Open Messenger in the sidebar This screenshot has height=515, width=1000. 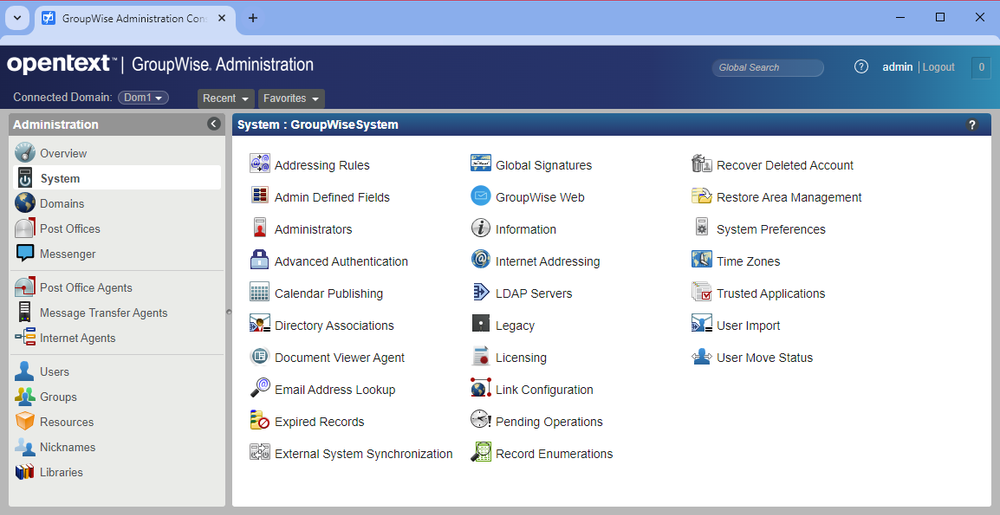[x=117, y=254]
